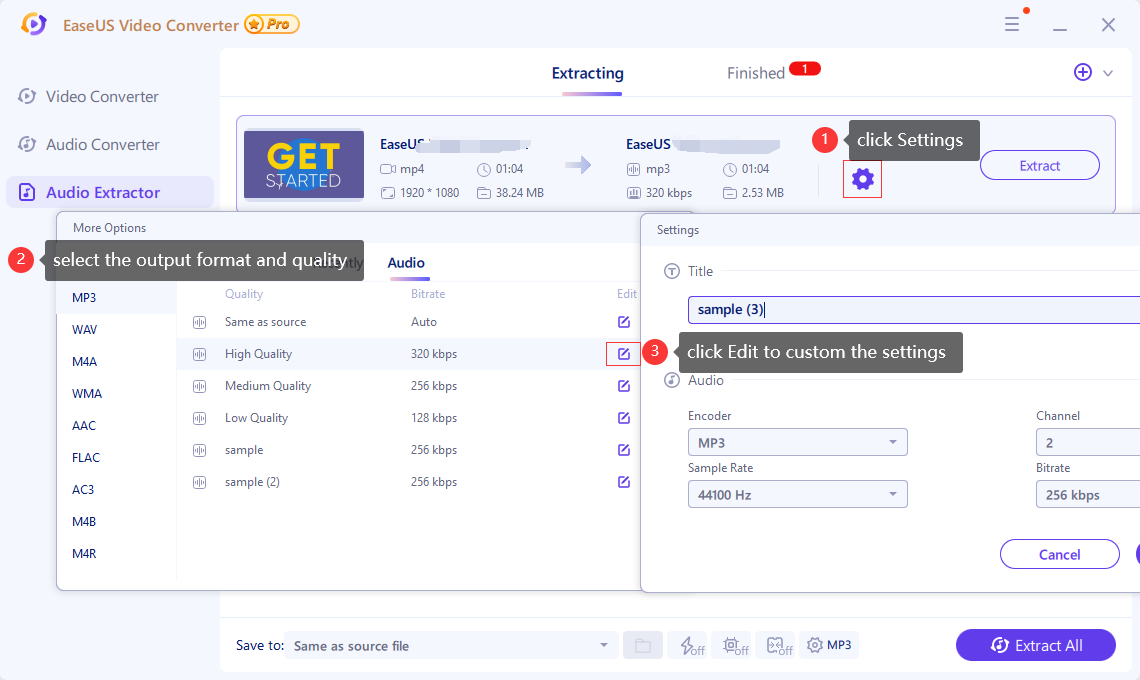Select the Medium Quality preset row

pyautogui.click(x=408, y=386)
